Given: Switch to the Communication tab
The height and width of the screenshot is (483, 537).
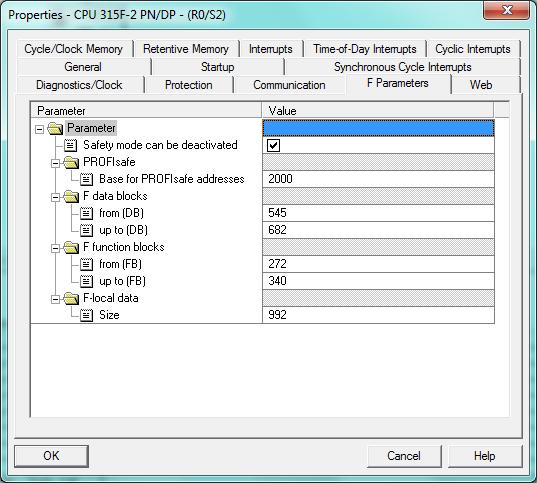Looking at the screenshot, I should [289, 85].
